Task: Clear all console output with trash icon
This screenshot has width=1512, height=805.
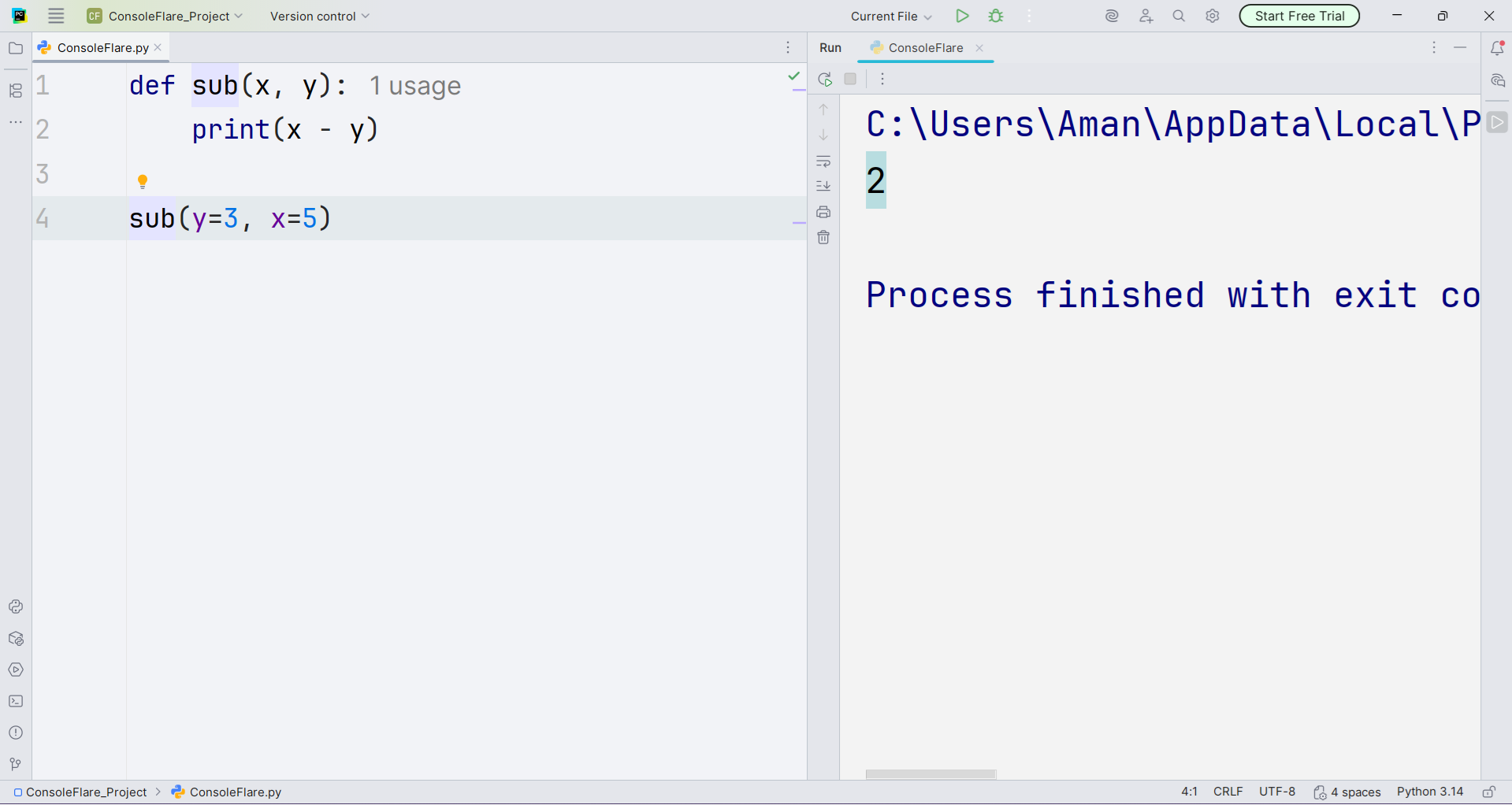Action: tap(823, 237)
